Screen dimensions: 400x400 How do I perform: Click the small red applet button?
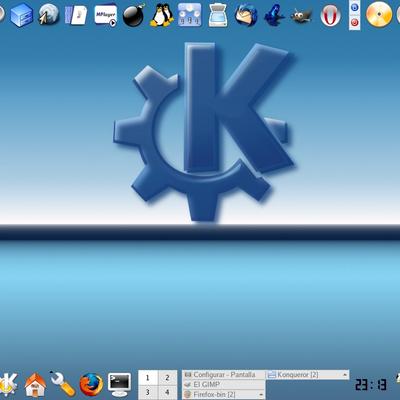355,22
